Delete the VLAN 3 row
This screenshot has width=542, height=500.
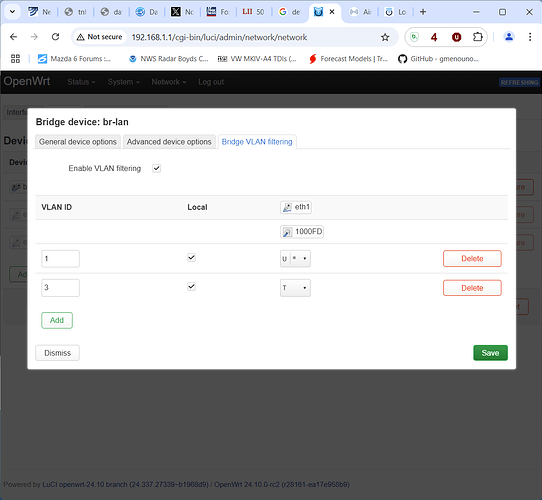[472, 288]
